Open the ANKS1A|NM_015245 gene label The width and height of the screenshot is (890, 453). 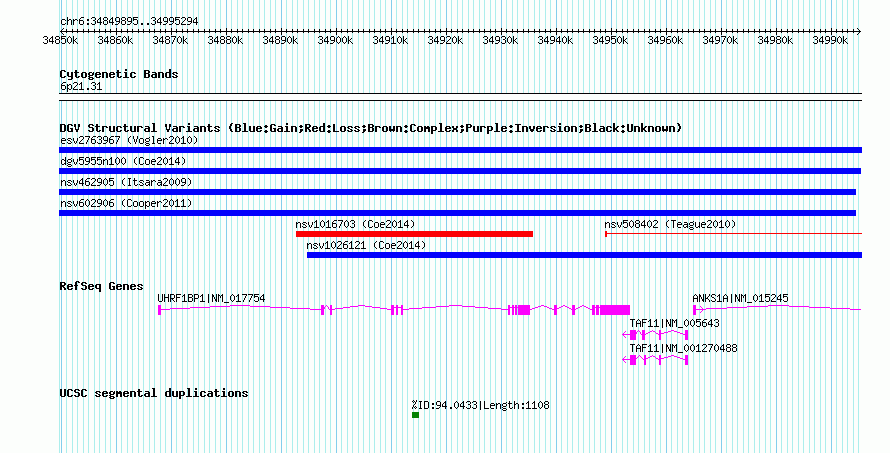tap(740, 298)
